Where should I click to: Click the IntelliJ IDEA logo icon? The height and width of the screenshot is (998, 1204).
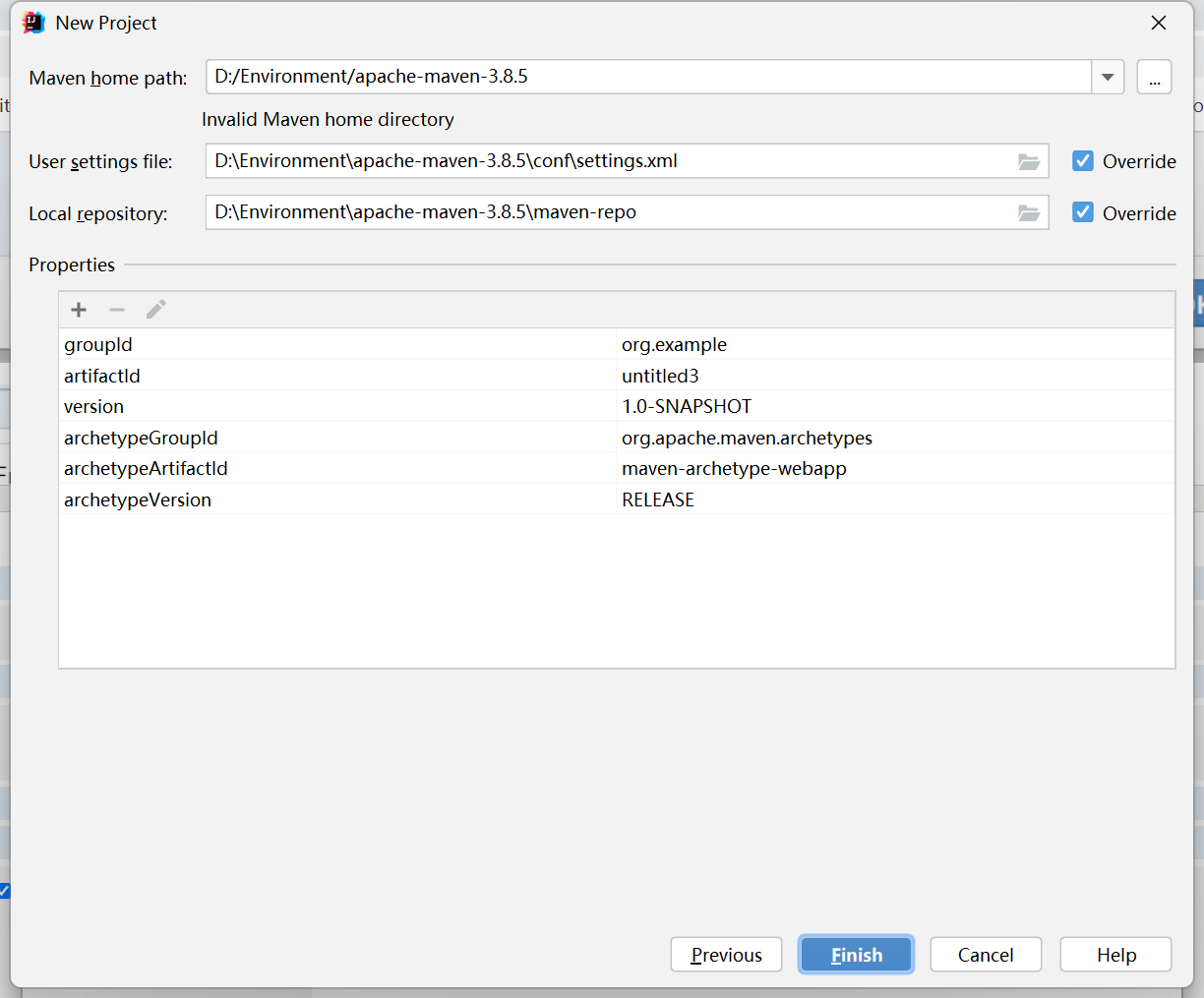(x=33, y=23)
